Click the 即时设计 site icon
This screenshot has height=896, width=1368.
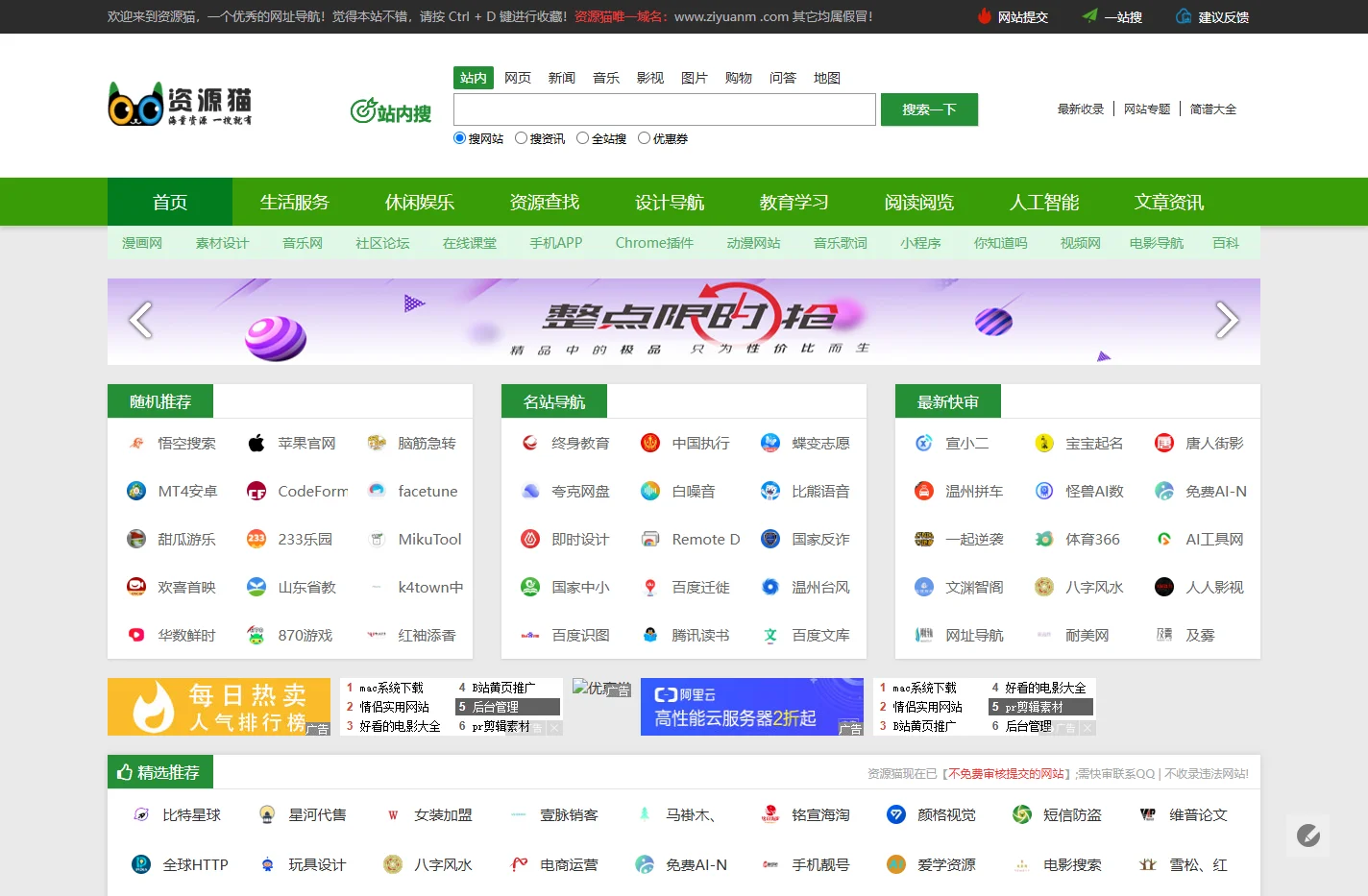(530, 539)
